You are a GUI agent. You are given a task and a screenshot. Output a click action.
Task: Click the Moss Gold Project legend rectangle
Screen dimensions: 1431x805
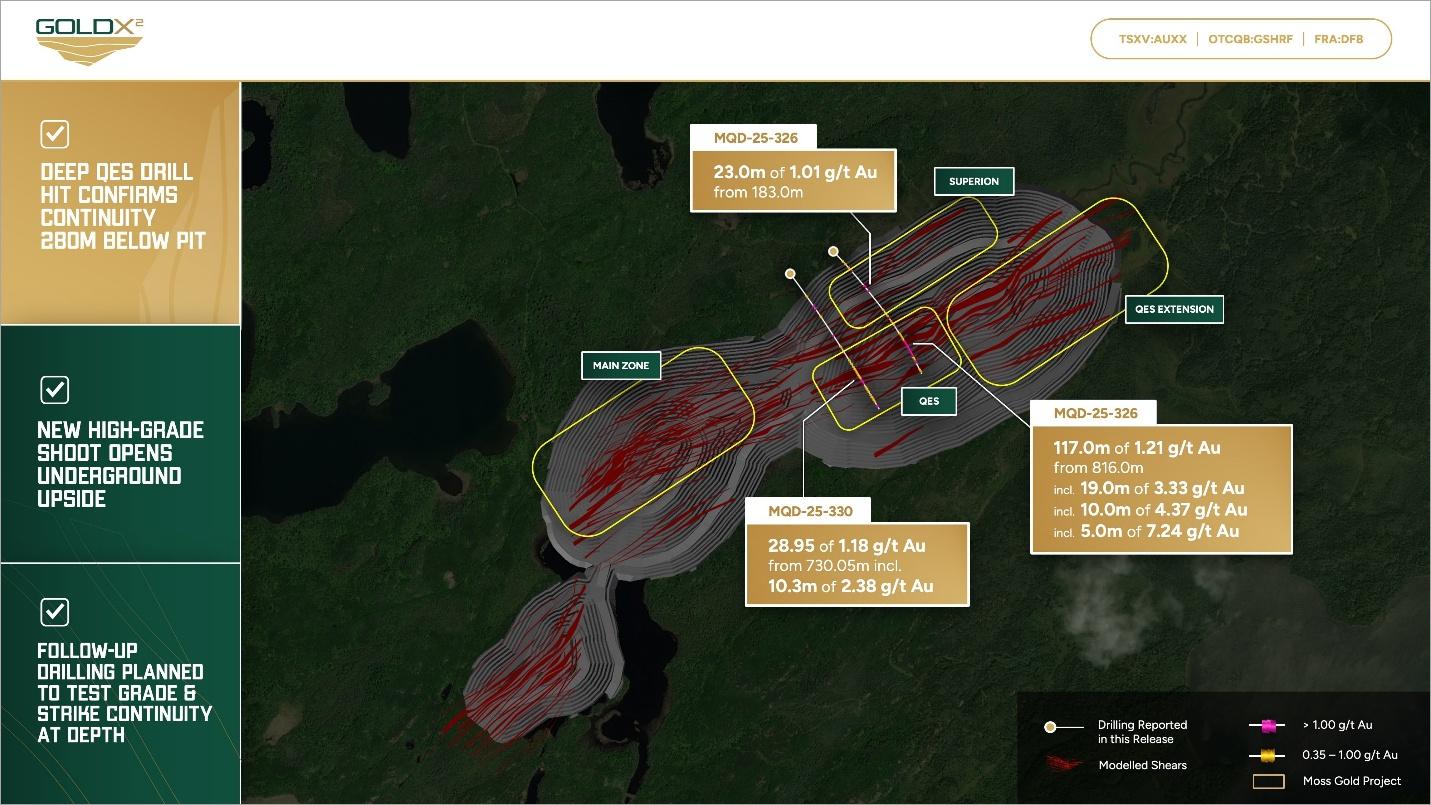pyautogui.click(x=1270, y=781)
